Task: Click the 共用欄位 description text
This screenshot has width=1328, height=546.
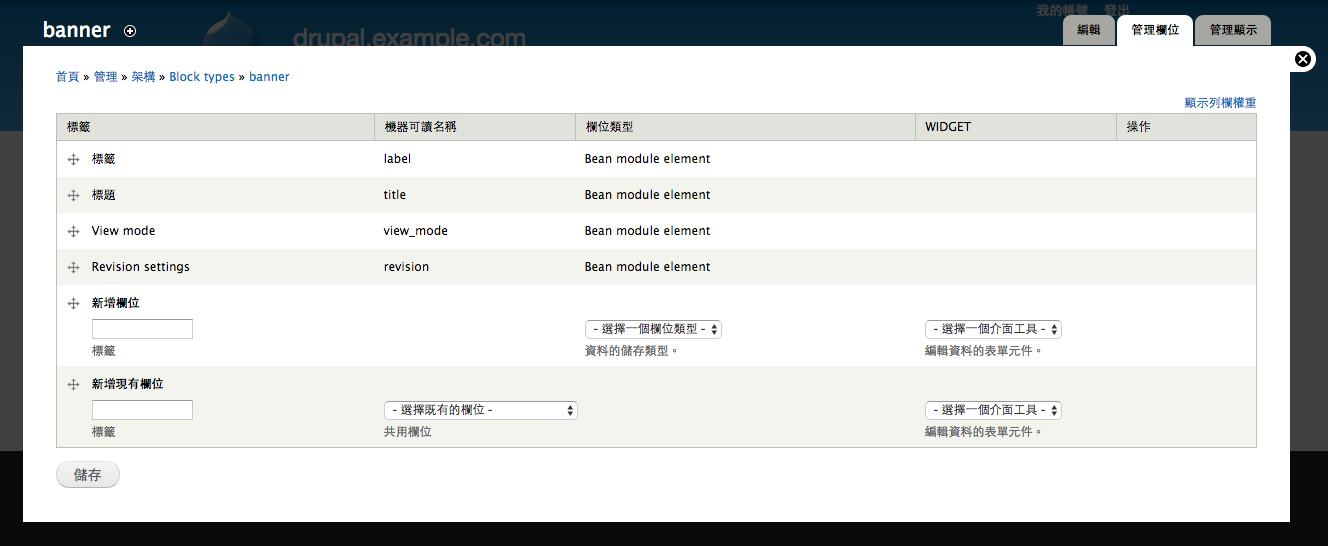Action: tap(408, 432)
